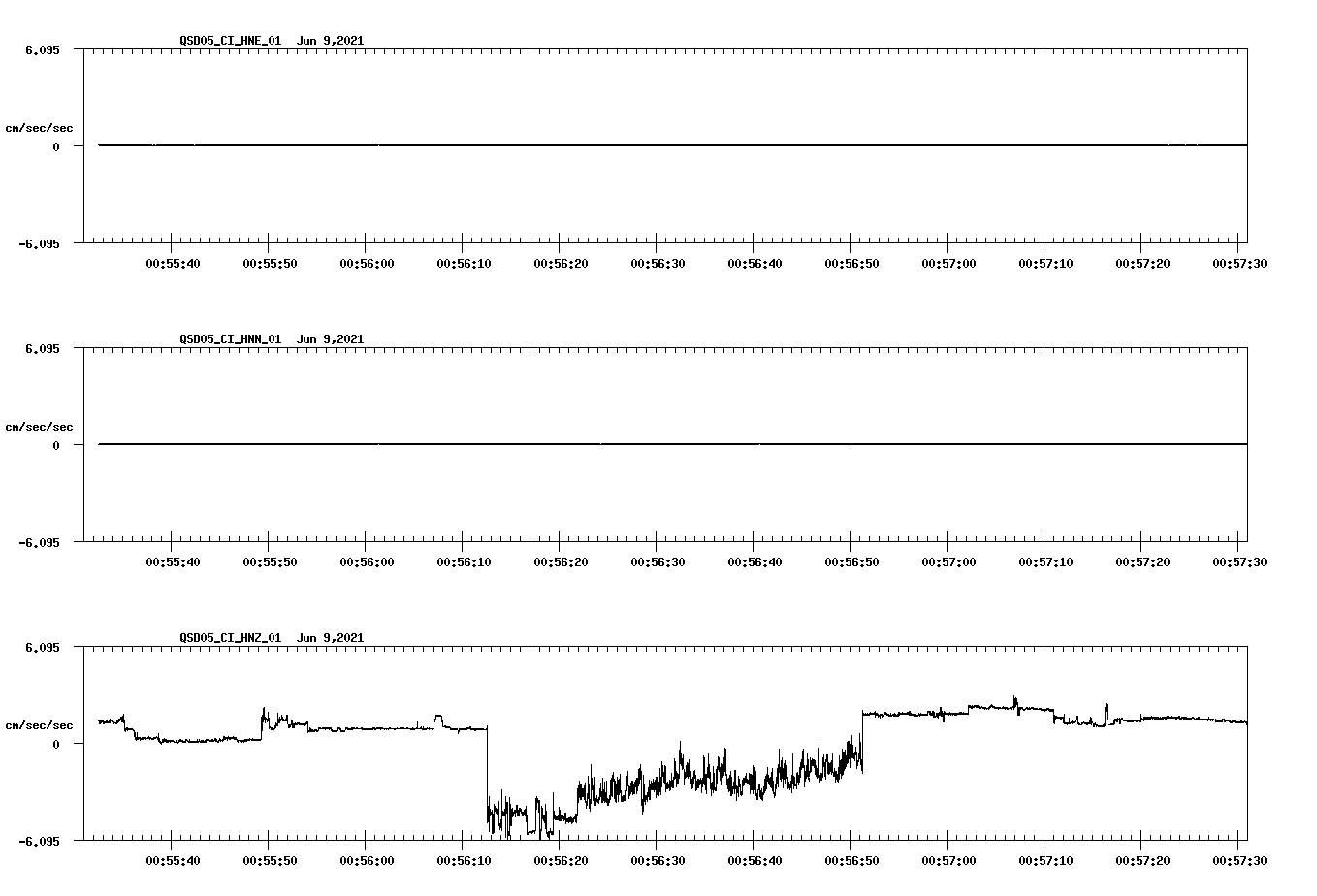Click 00:55:40 time label under HNZ plot
Viewport: 1317px width, 896px height.
pos(173,861)
